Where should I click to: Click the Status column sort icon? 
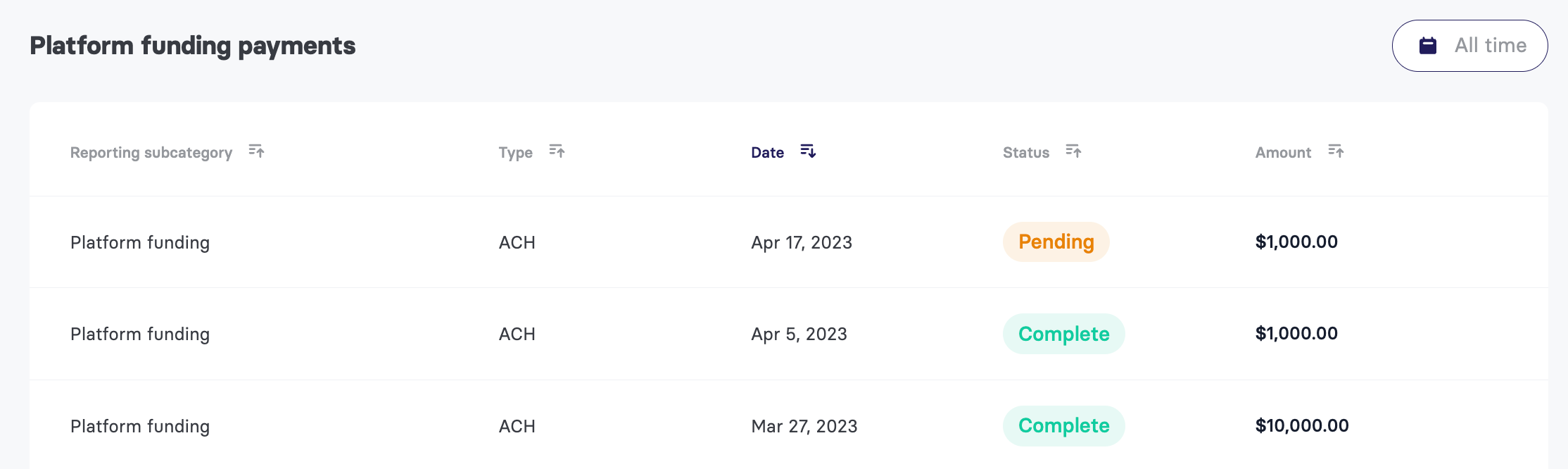(1073, 151)
